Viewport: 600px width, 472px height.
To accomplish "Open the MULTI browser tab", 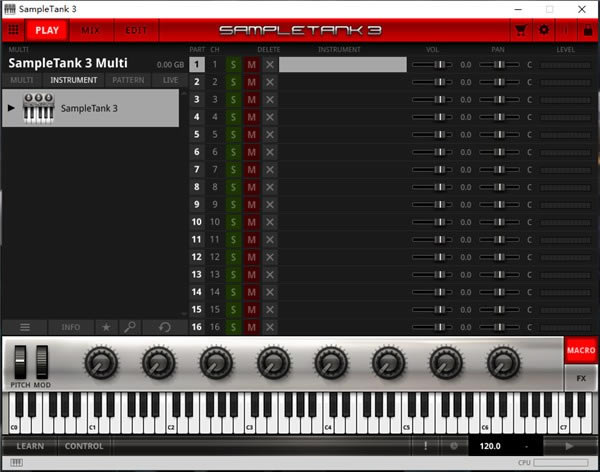I will click(x=21, y=80).
